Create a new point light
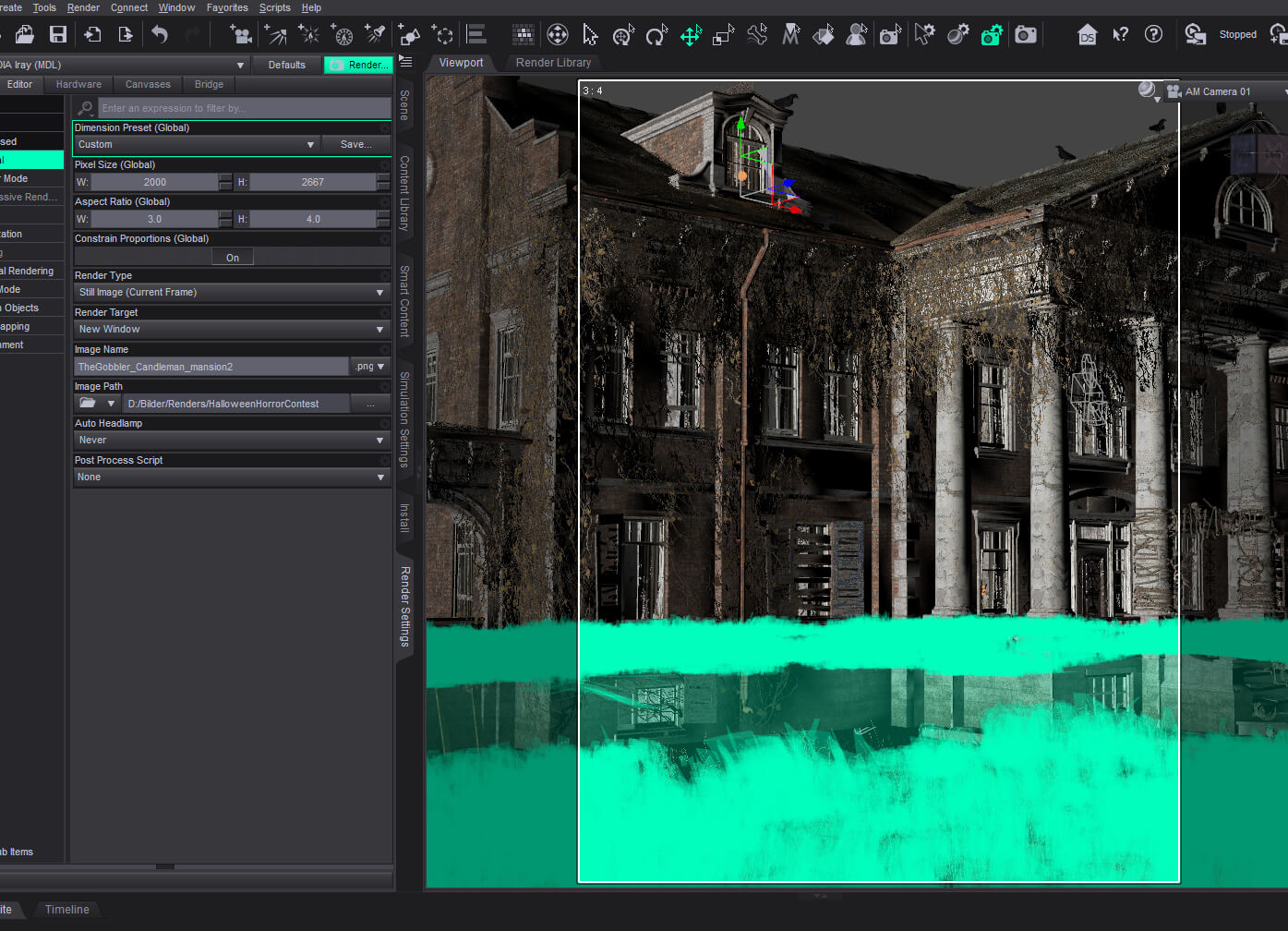This screenshot has height=931, width=1288. tap(308, 35)
